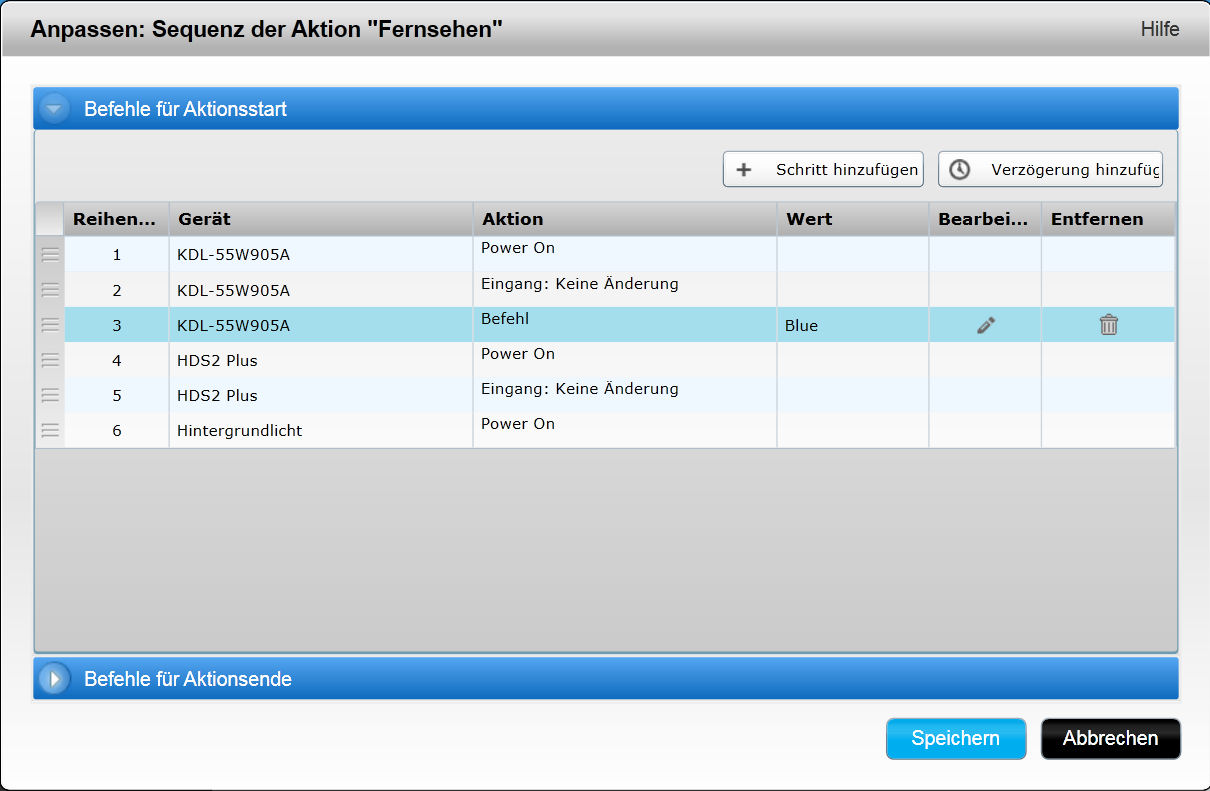Image resolution: width=1210 pixels, height=791 pixels.
Task: Click the drag handle beside HDS2 Plus row 4
Action: pos(50,360)
